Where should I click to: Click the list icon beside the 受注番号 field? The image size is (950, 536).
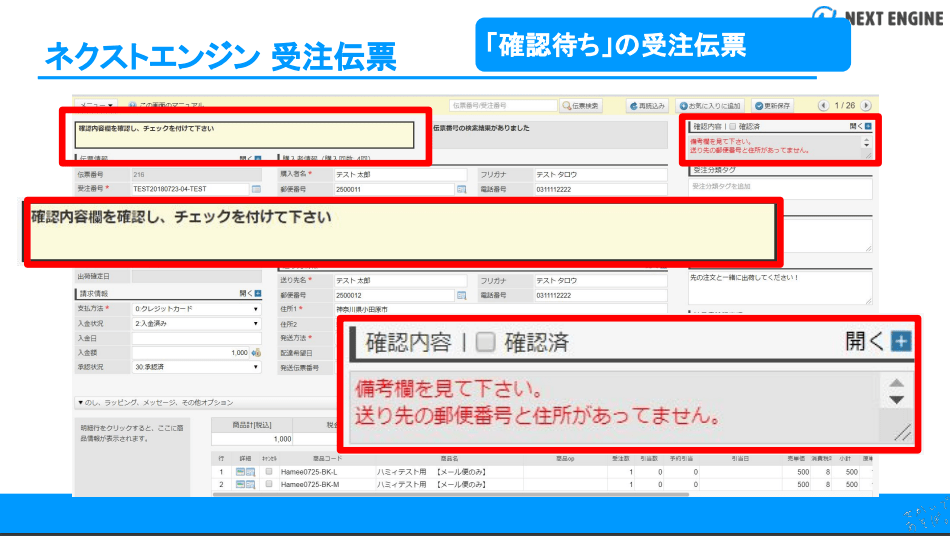click(256, 189)
